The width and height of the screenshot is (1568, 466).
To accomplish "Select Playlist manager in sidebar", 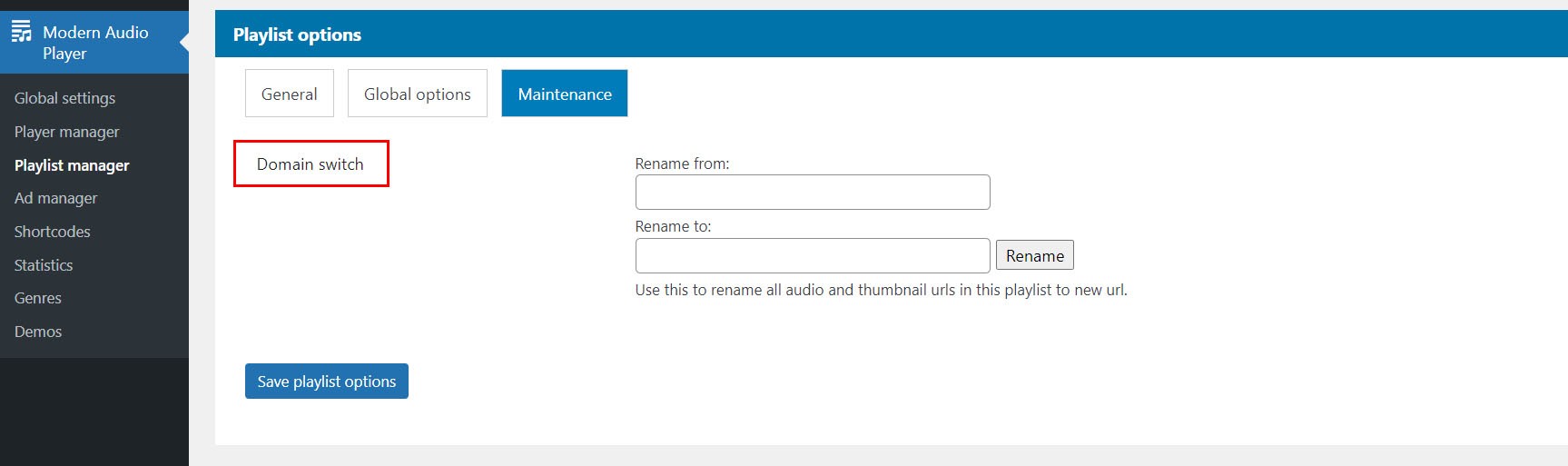I will (72, 165).
